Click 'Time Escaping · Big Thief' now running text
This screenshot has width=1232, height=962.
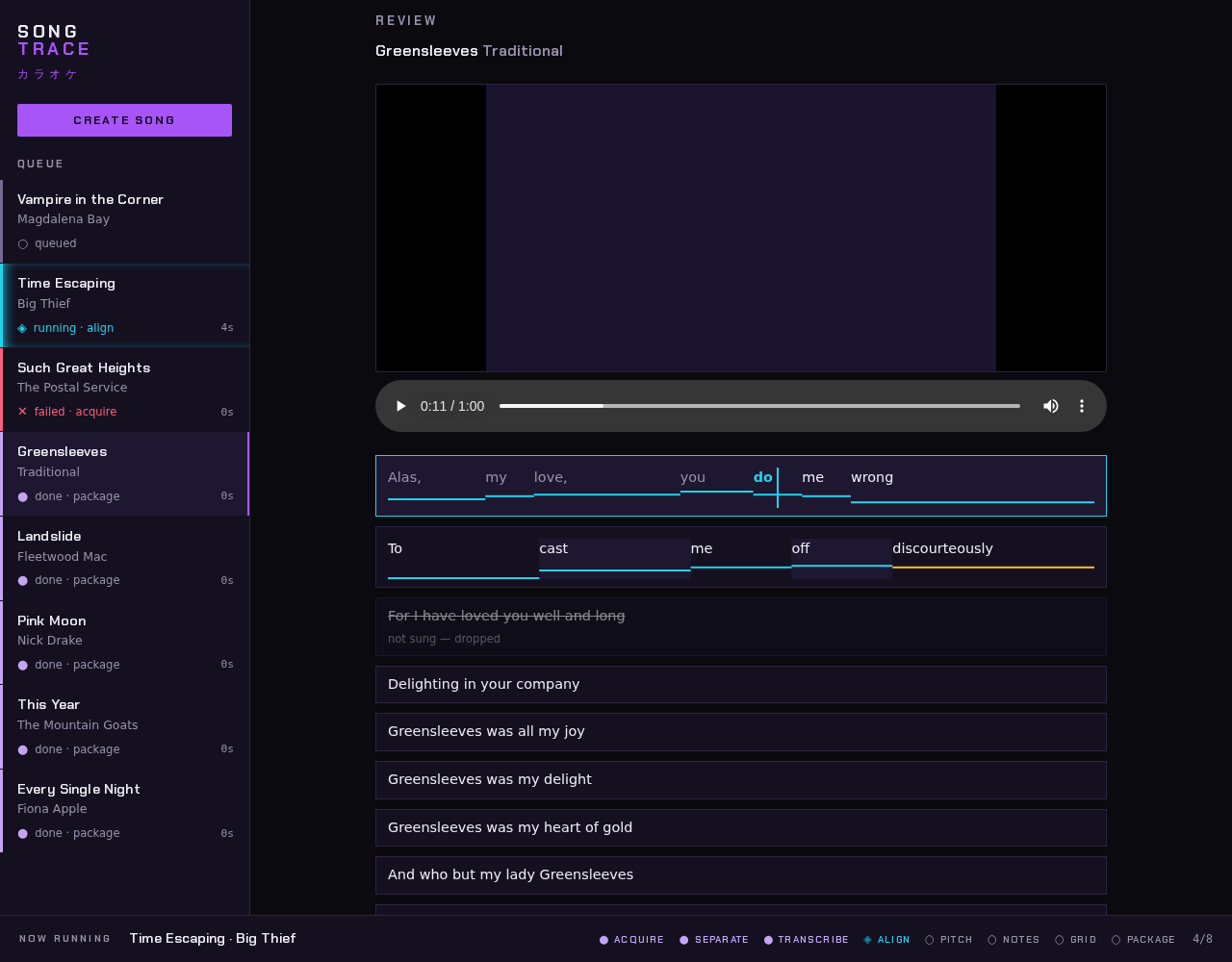(x=213, y=939)
